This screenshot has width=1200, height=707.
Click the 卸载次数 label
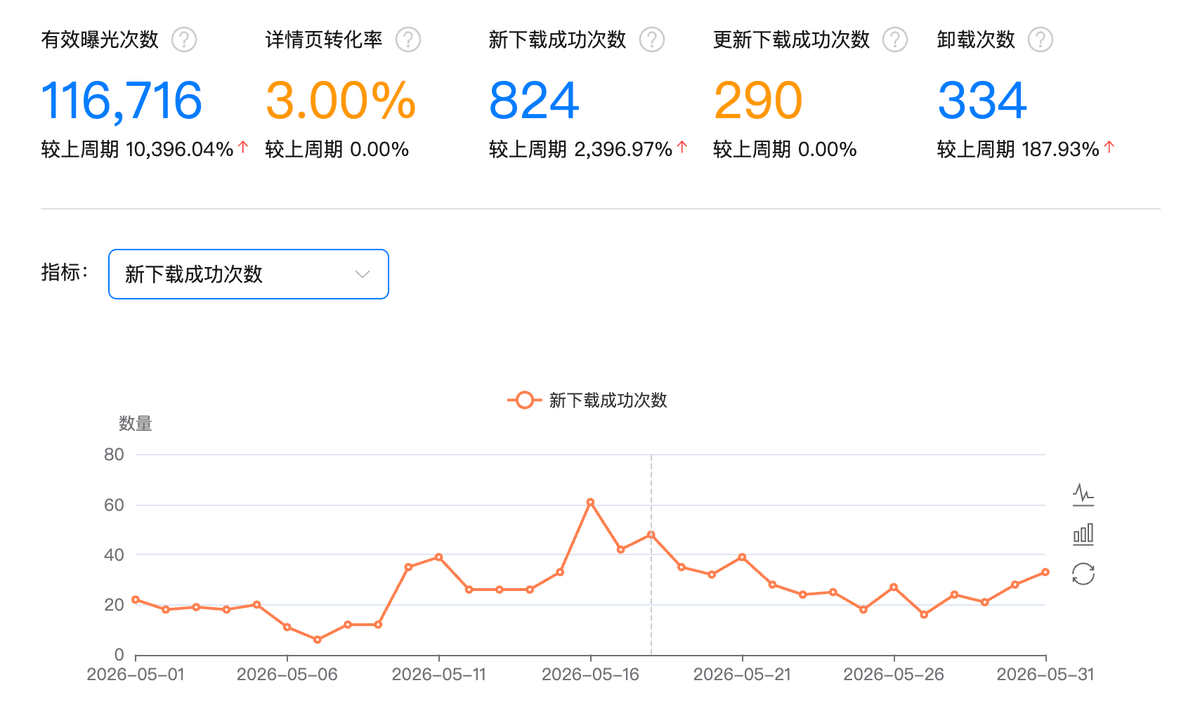tap(976, 40)
